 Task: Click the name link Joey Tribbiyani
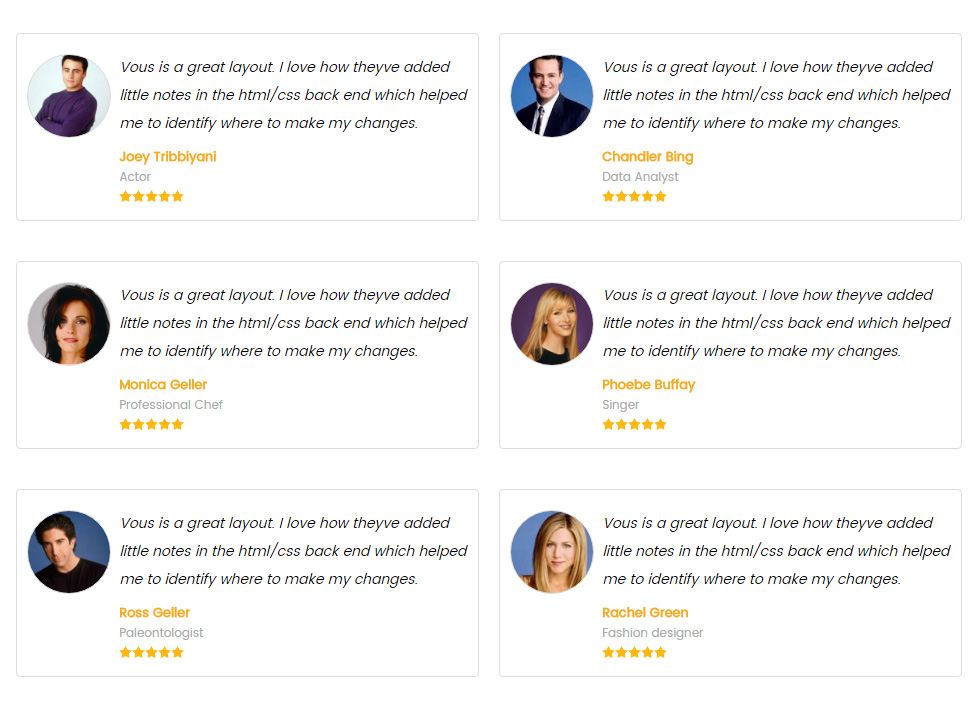pyautogui.click(x=167, y=156)
